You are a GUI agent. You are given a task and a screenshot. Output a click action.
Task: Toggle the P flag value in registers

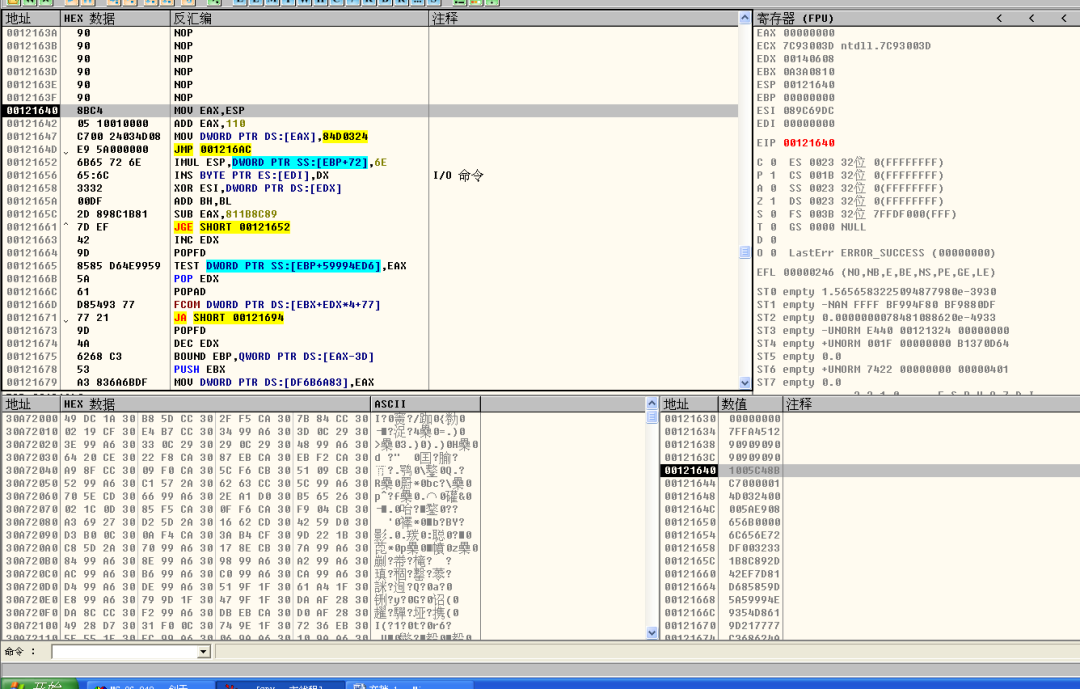point(773,176)
